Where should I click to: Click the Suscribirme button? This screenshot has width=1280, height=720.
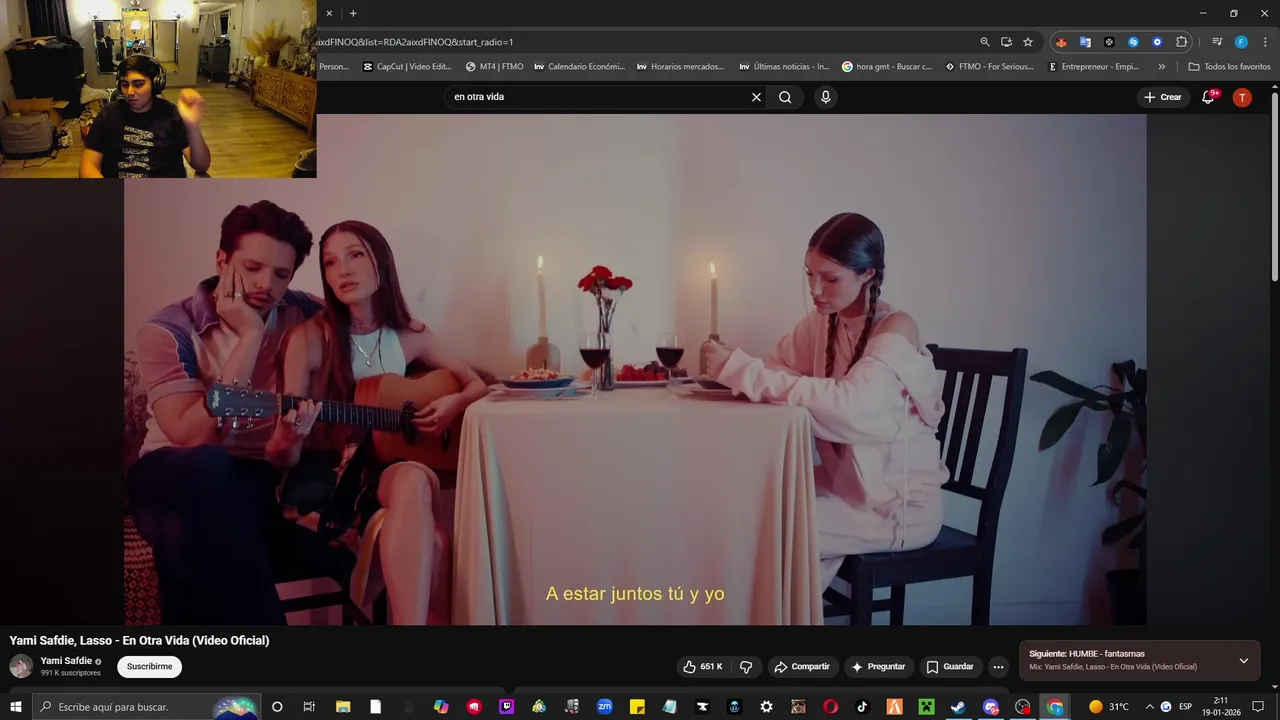pyautogui.click(x=149, y=667)
